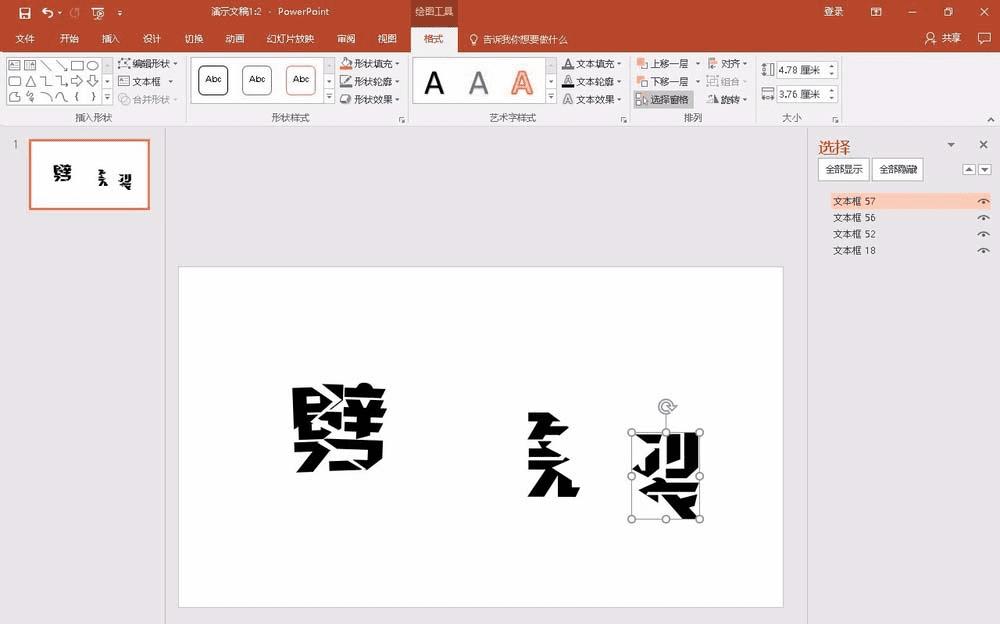Open the 形状填充 dropdown
Image resolution: width=1000 pixels, height=624 pixels.
pyautogui.click(x=370, y=63)
